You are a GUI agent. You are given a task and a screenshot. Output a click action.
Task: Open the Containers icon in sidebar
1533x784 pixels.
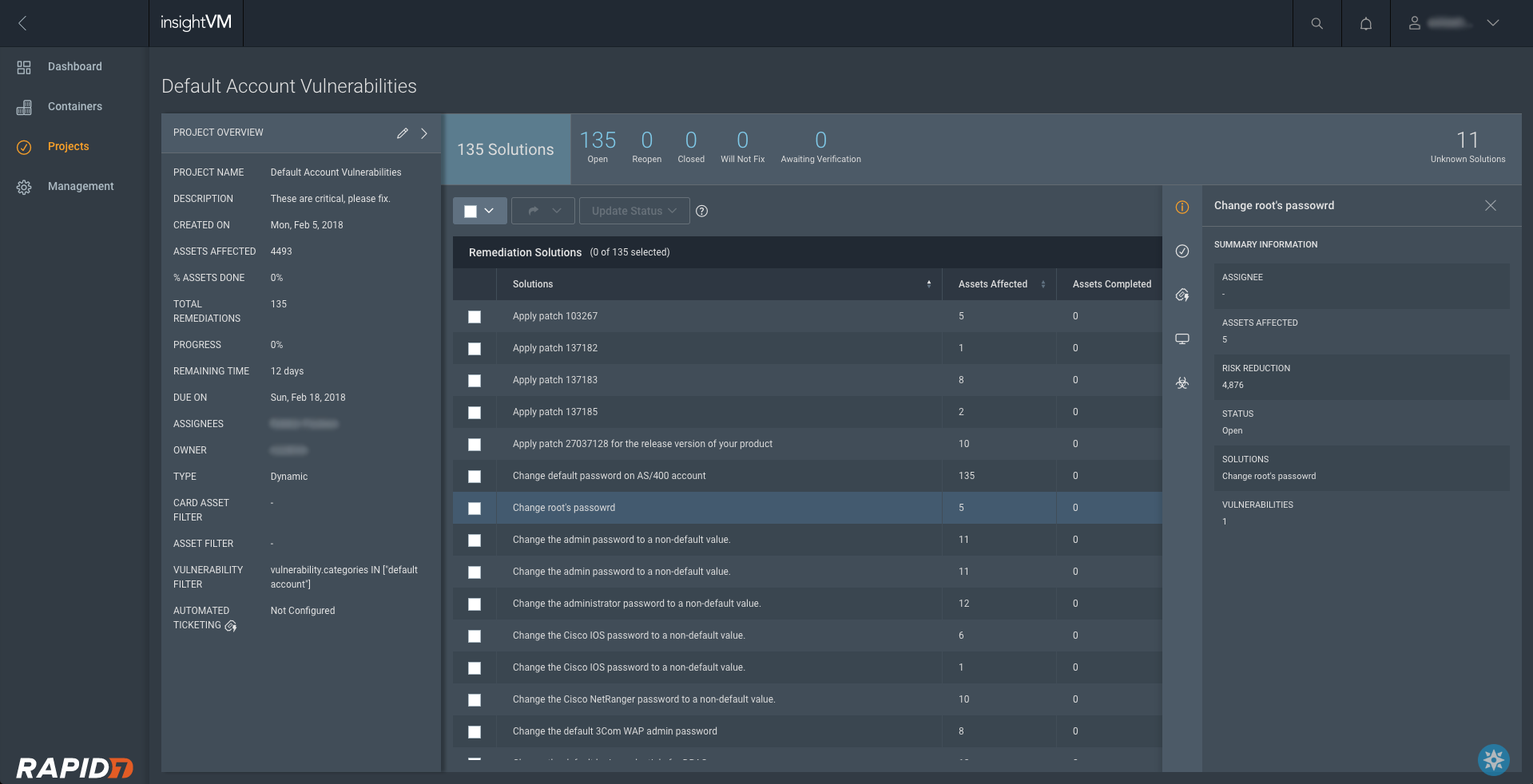(x=24, y=107)
